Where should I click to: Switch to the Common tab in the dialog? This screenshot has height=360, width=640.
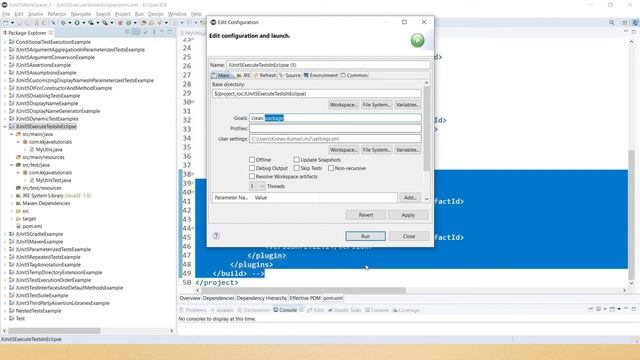coord(354,76)
